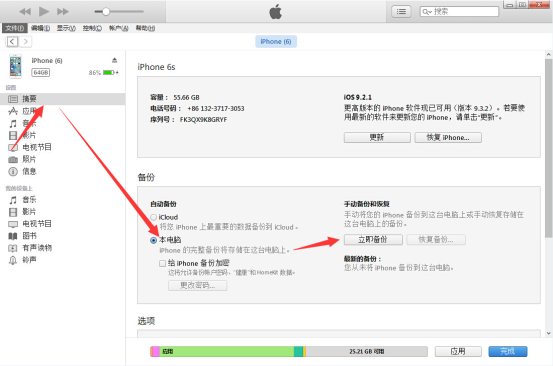Viewport: 553px width, 366px height.
Task: Open the 文件 menu
Action: coord(15,28)
